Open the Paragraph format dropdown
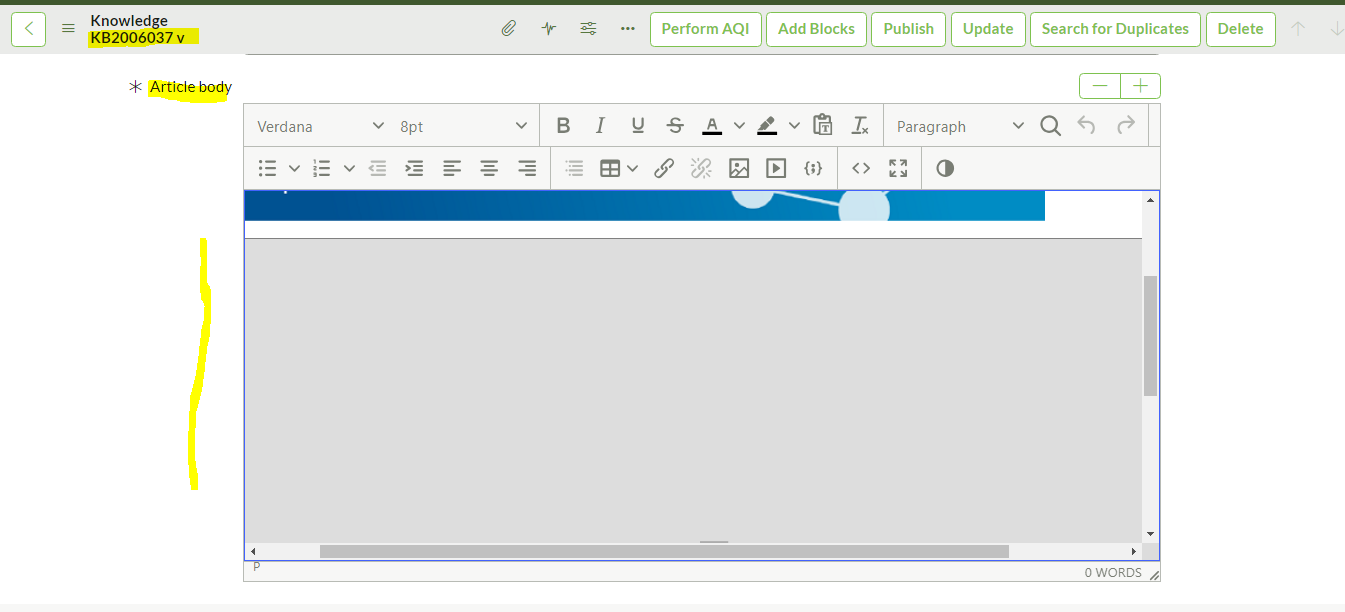This screenshot has width=1345, height=612. [960, 126]
